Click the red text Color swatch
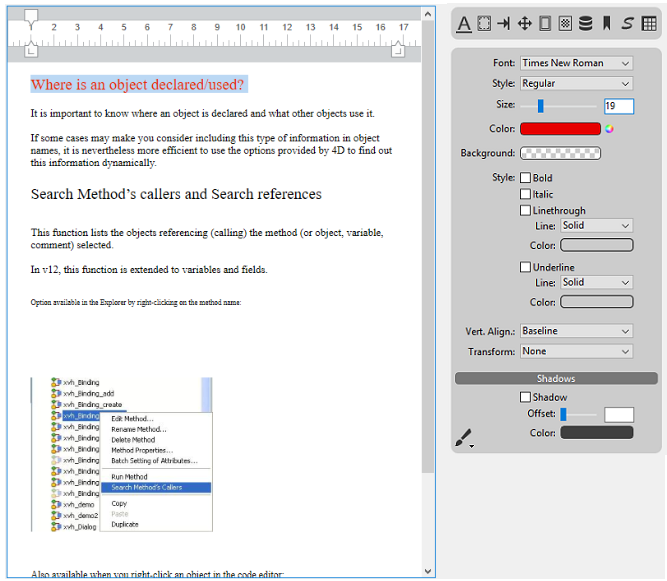Viewport: 667px width, 581px height. point(560,129)
